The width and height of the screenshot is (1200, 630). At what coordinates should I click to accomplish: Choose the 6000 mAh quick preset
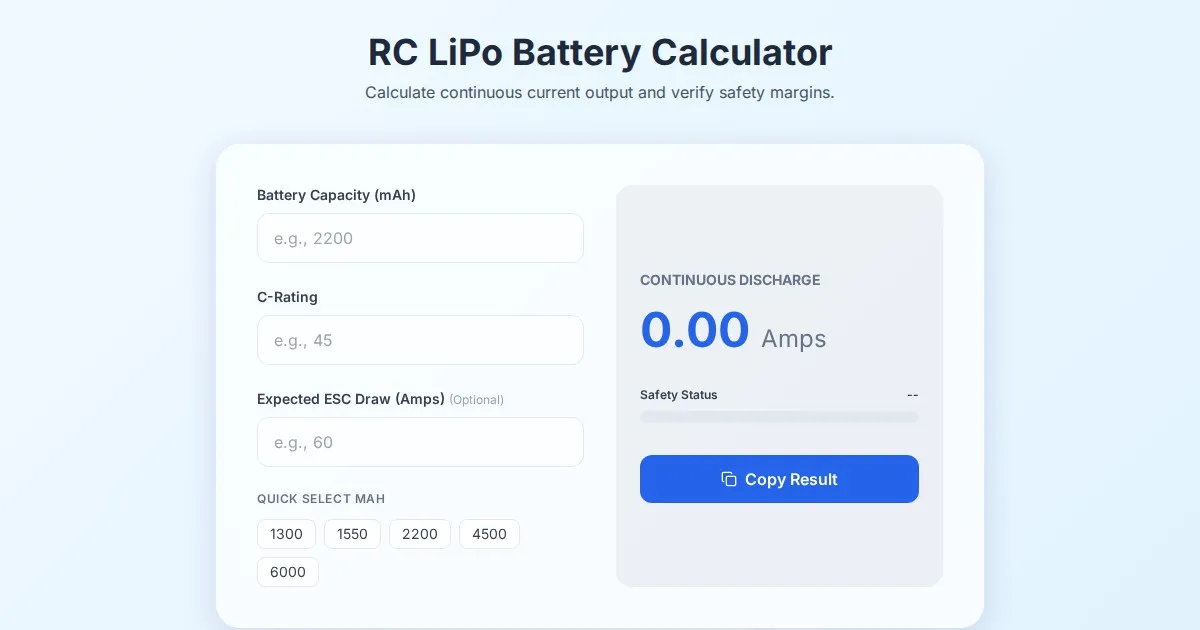point(288,572)
